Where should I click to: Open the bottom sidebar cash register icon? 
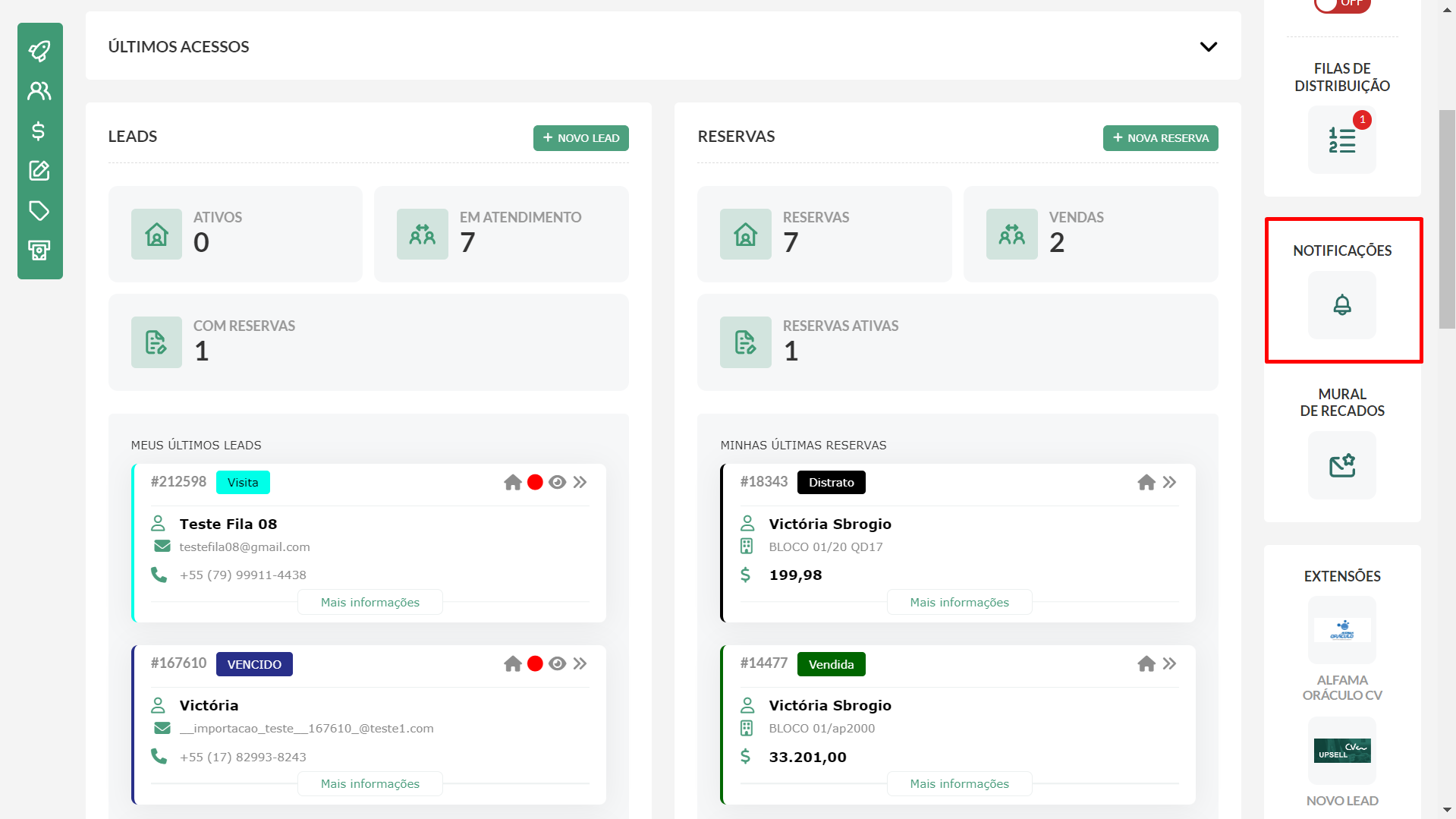pos(39,250)
